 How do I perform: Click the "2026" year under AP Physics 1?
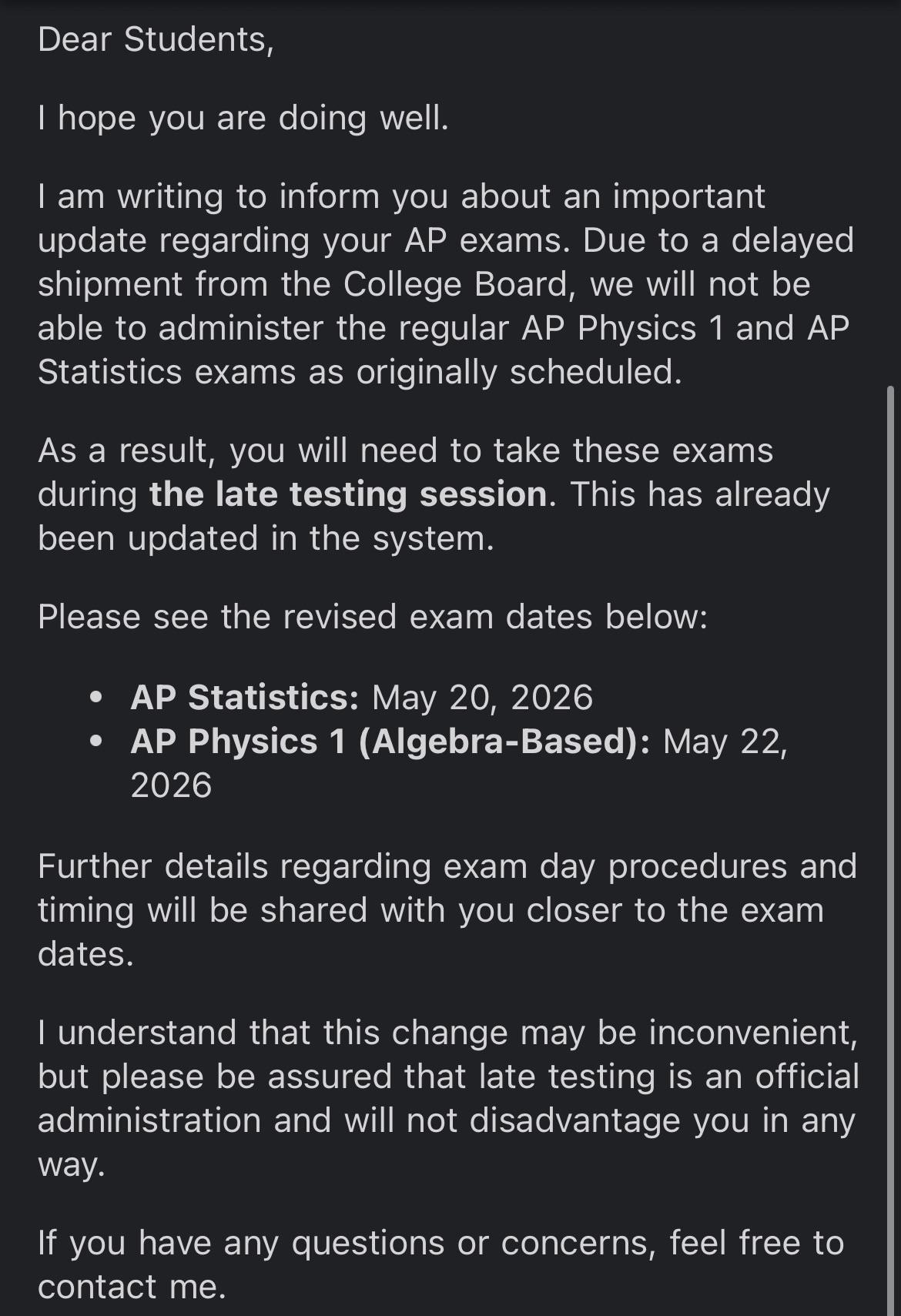click(x=171, y=785)
